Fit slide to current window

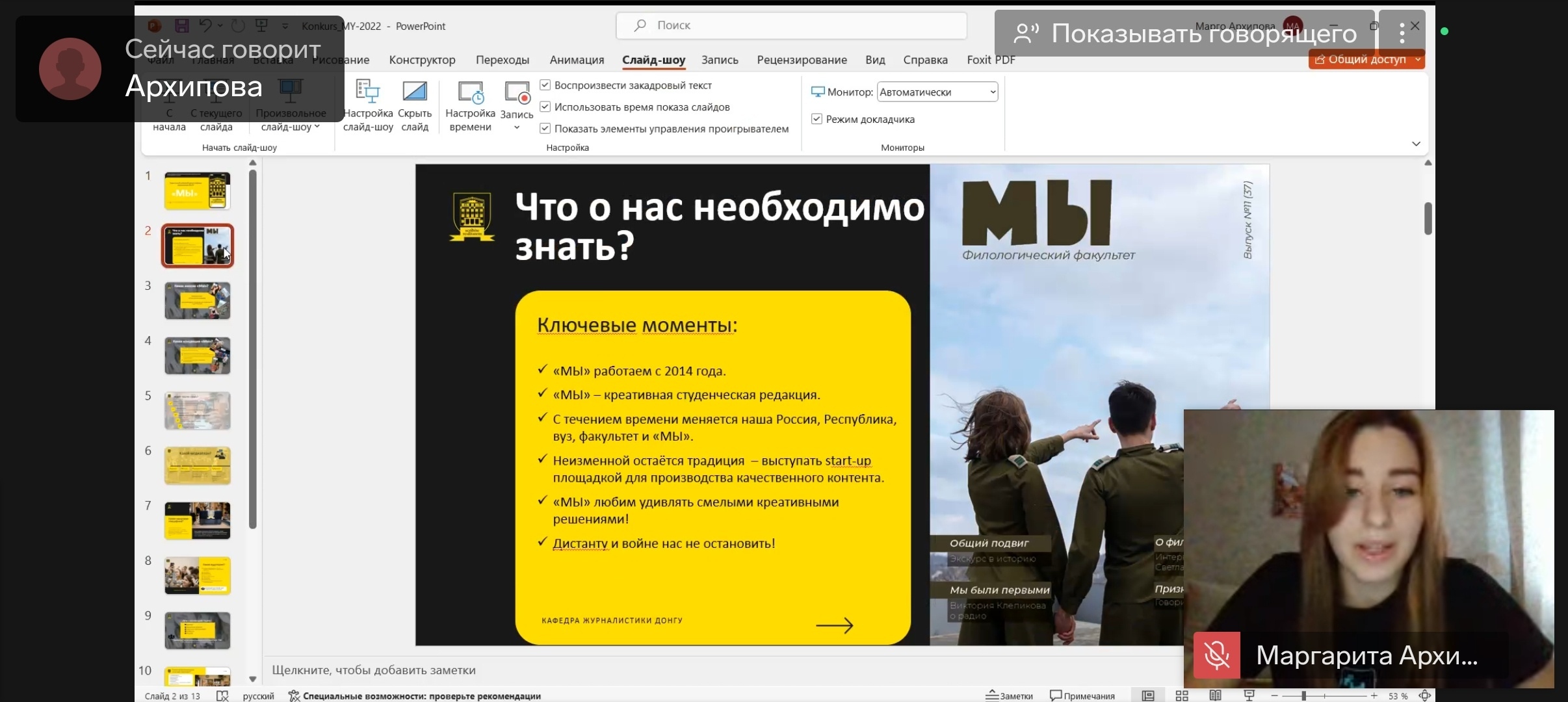(x=1424, y=695)
